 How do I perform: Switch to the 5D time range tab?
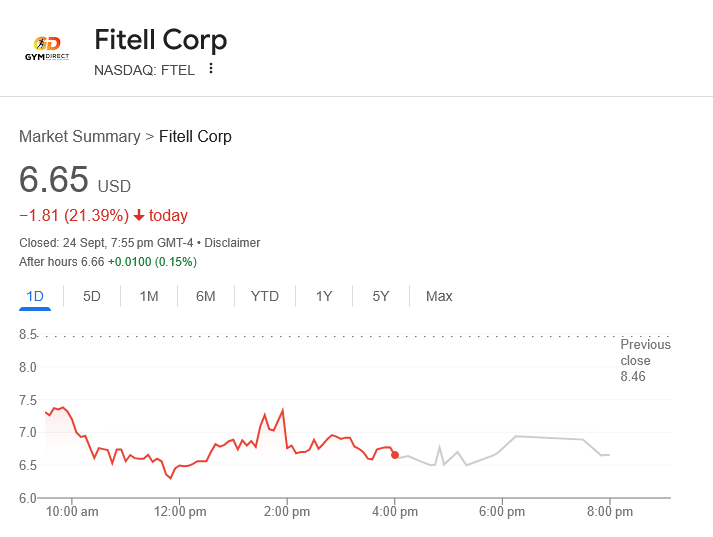pos(92,296)
